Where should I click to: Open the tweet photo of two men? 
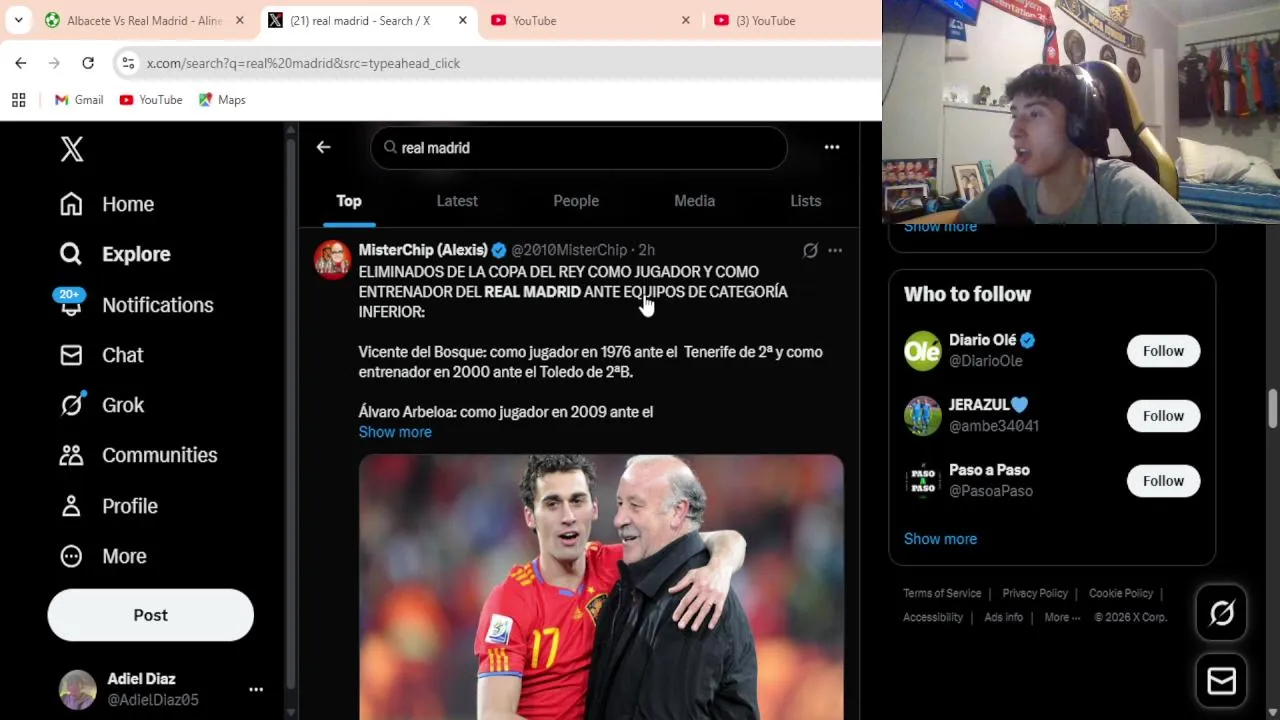click(601, 587)
